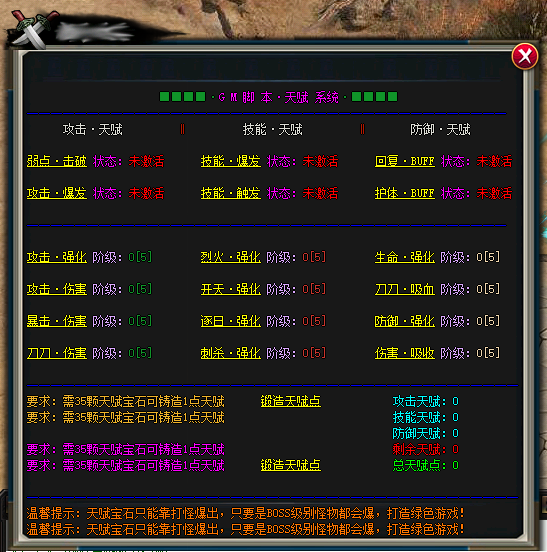Click 刀刀·吸血 defense link
The image size is (547, 552).
click(x=405, y=289)
